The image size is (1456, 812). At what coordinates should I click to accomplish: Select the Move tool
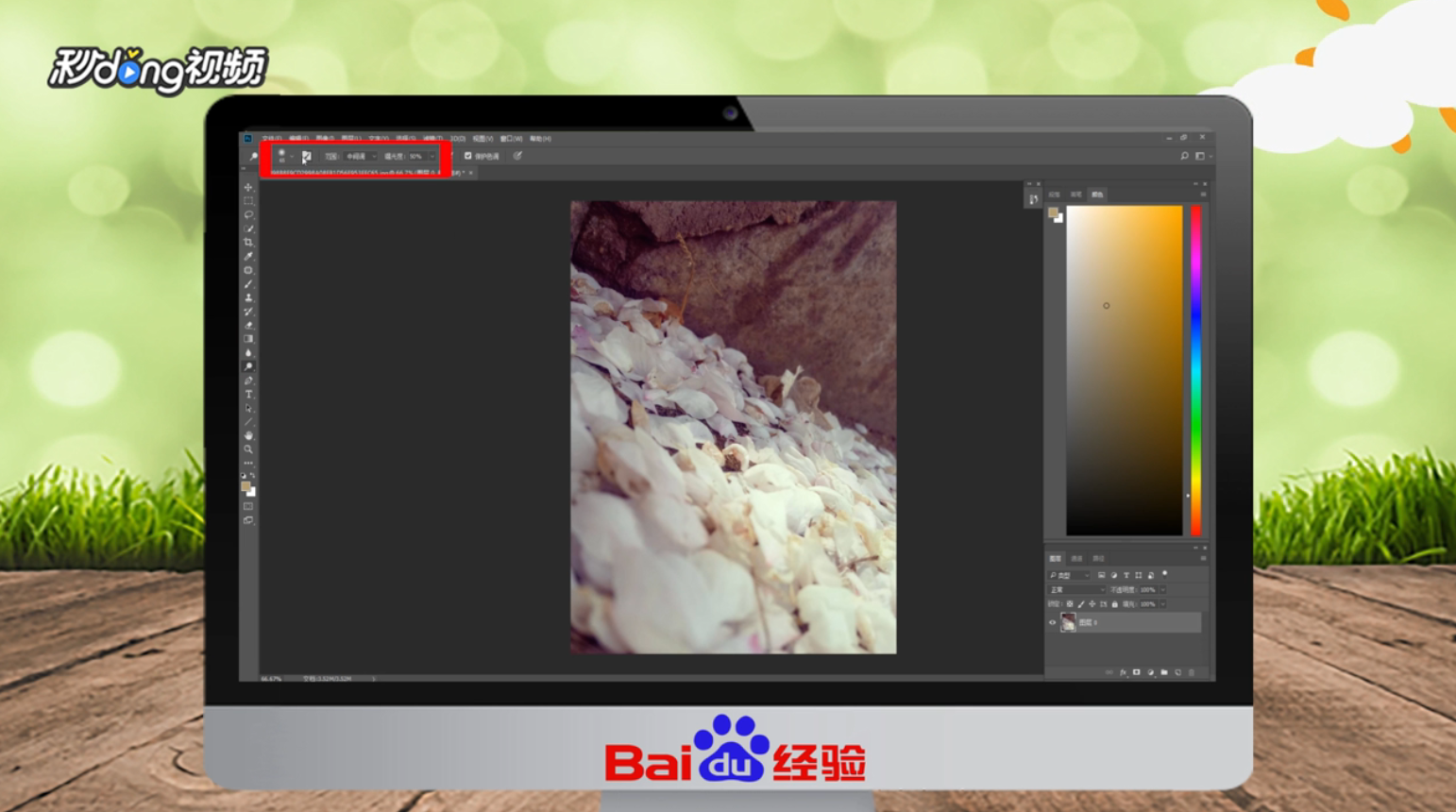click(x=248, y=187)
